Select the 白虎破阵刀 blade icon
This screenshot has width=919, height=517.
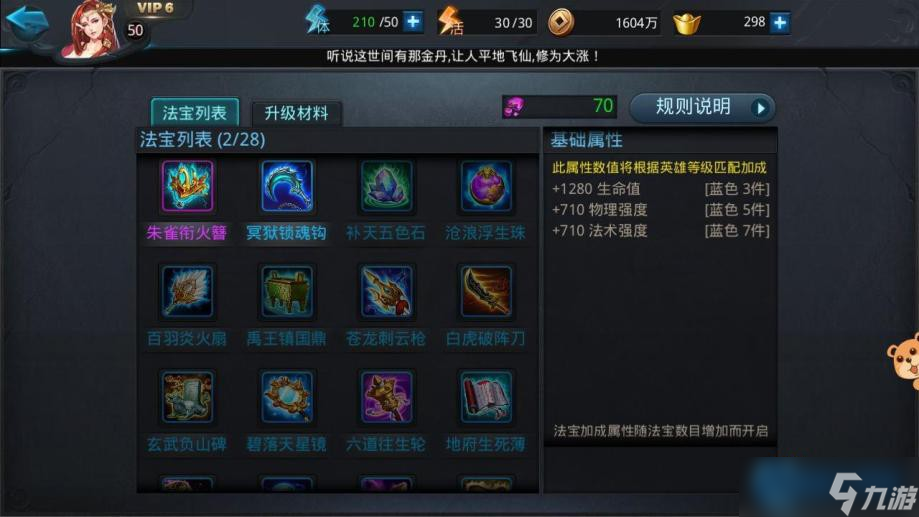(x=486, y=291)
